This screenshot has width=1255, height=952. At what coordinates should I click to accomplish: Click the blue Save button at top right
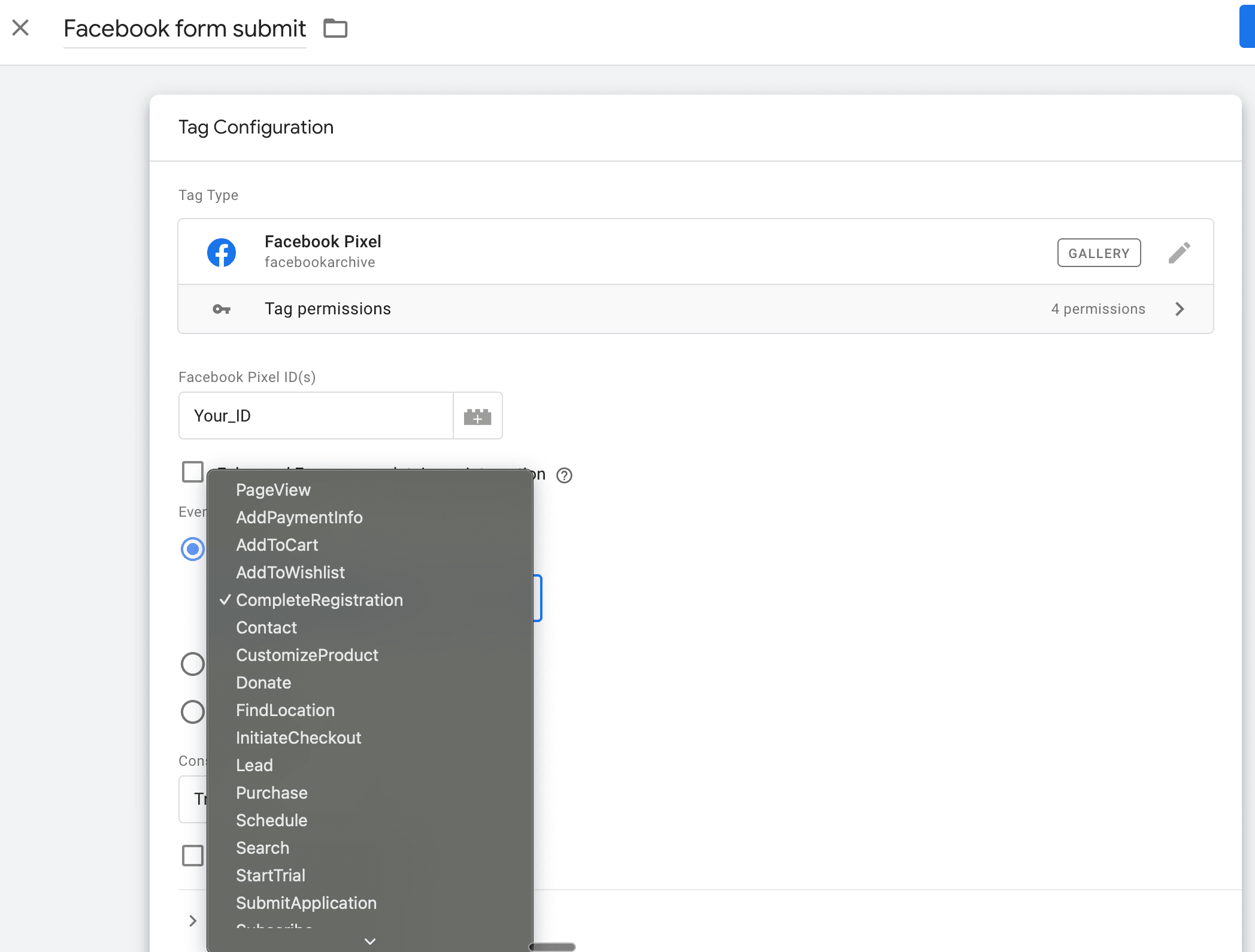(x=1247, y=26)
